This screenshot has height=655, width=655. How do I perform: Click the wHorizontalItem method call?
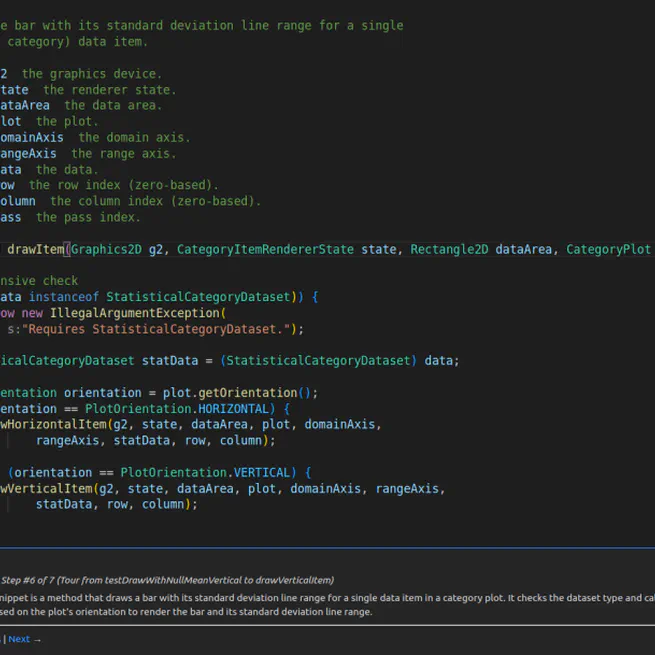[53, 424]
